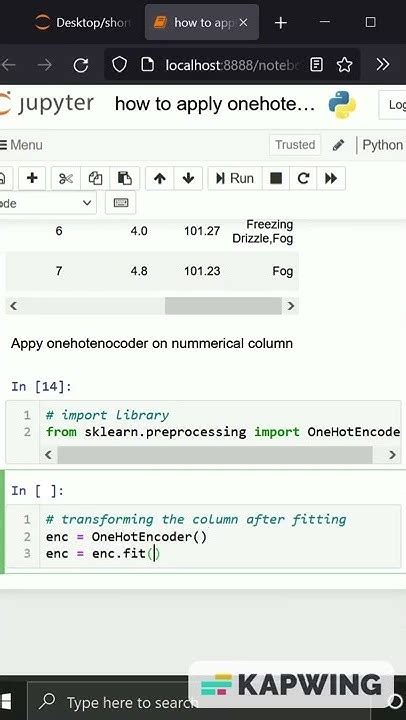This screenshot has height=720, width=406.
Task: Select the 'Freezing Drizzle,Fog' table cell
Action: (x=263, y=231)
